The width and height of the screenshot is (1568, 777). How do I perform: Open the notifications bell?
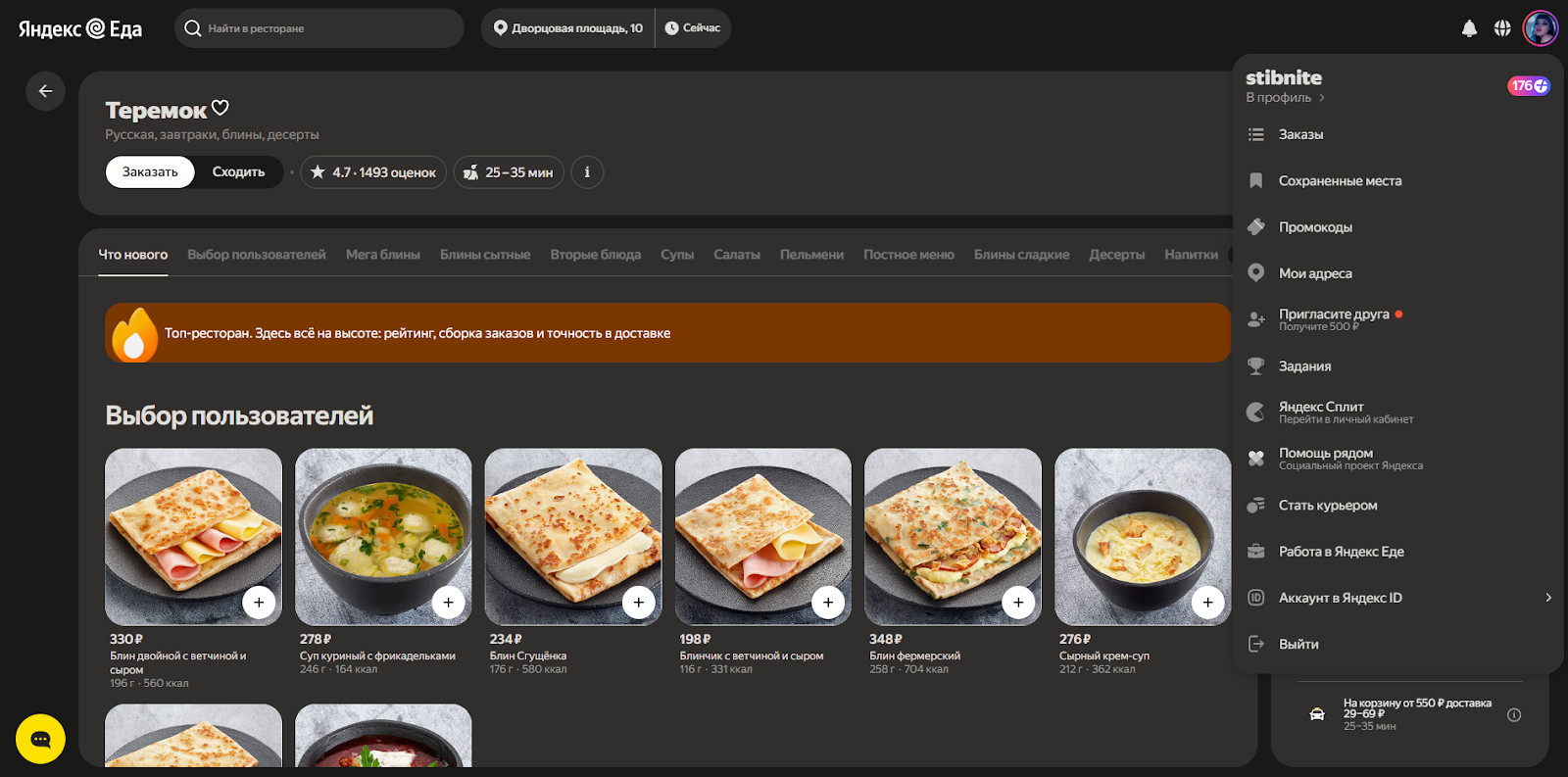pos(1469,28)
